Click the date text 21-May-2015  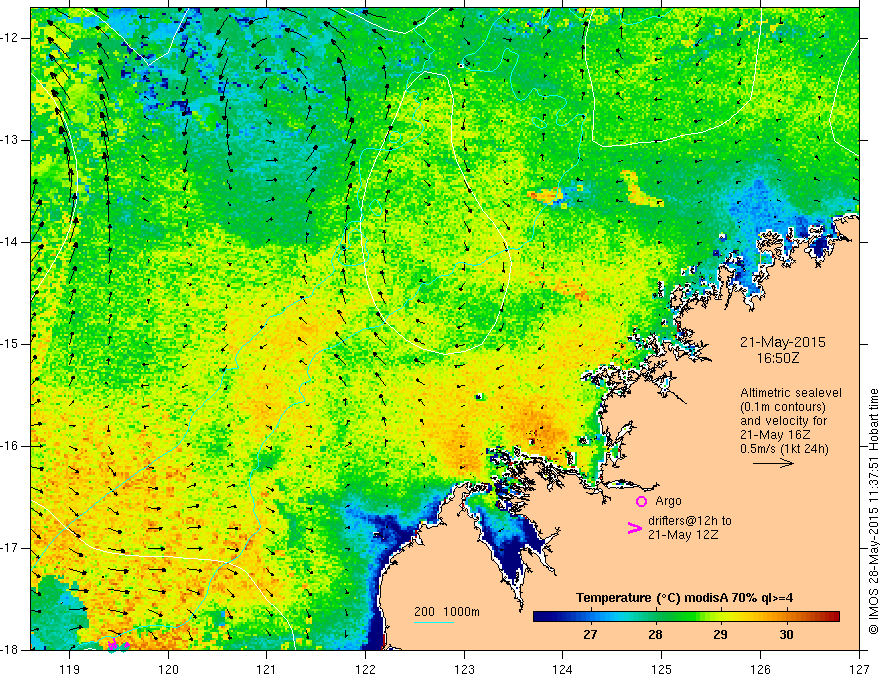(x=782, y=342)
